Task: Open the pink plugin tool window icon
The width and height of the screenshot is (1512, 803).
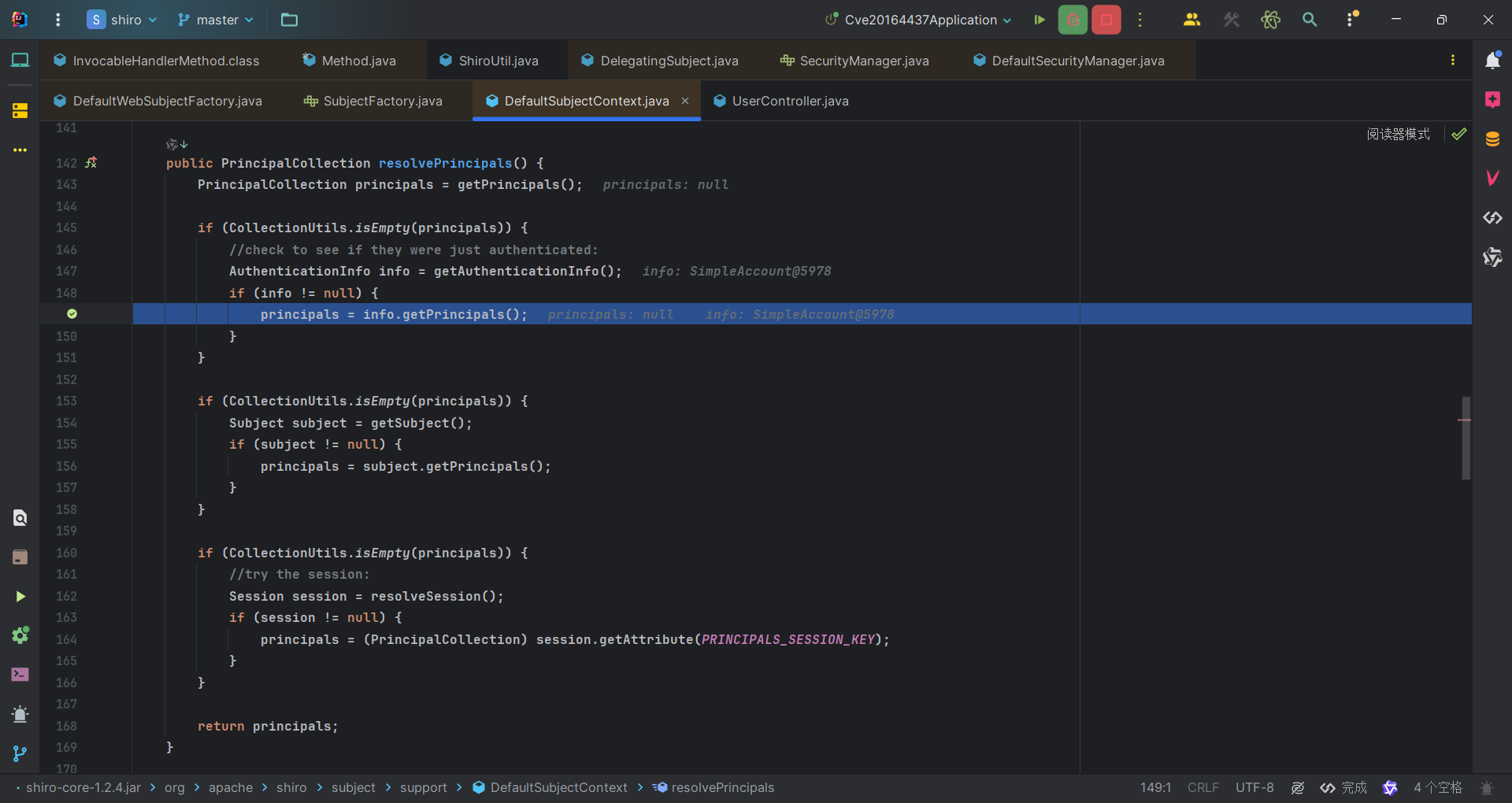Action: [1492, 99]
